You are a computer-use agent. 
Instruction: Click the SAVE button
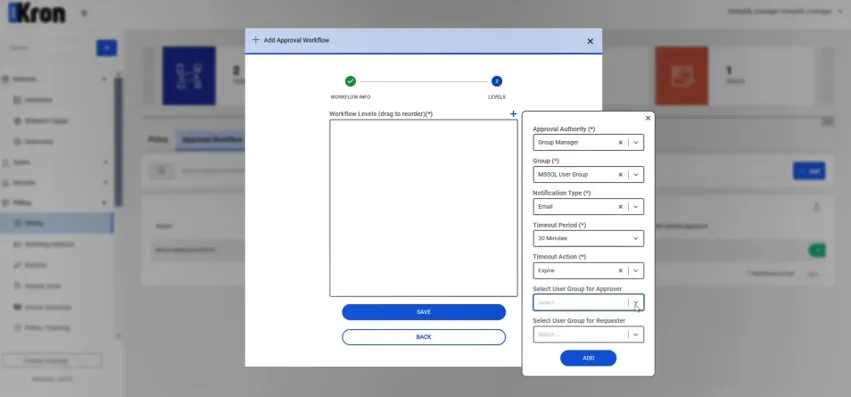tap(423, 312)
